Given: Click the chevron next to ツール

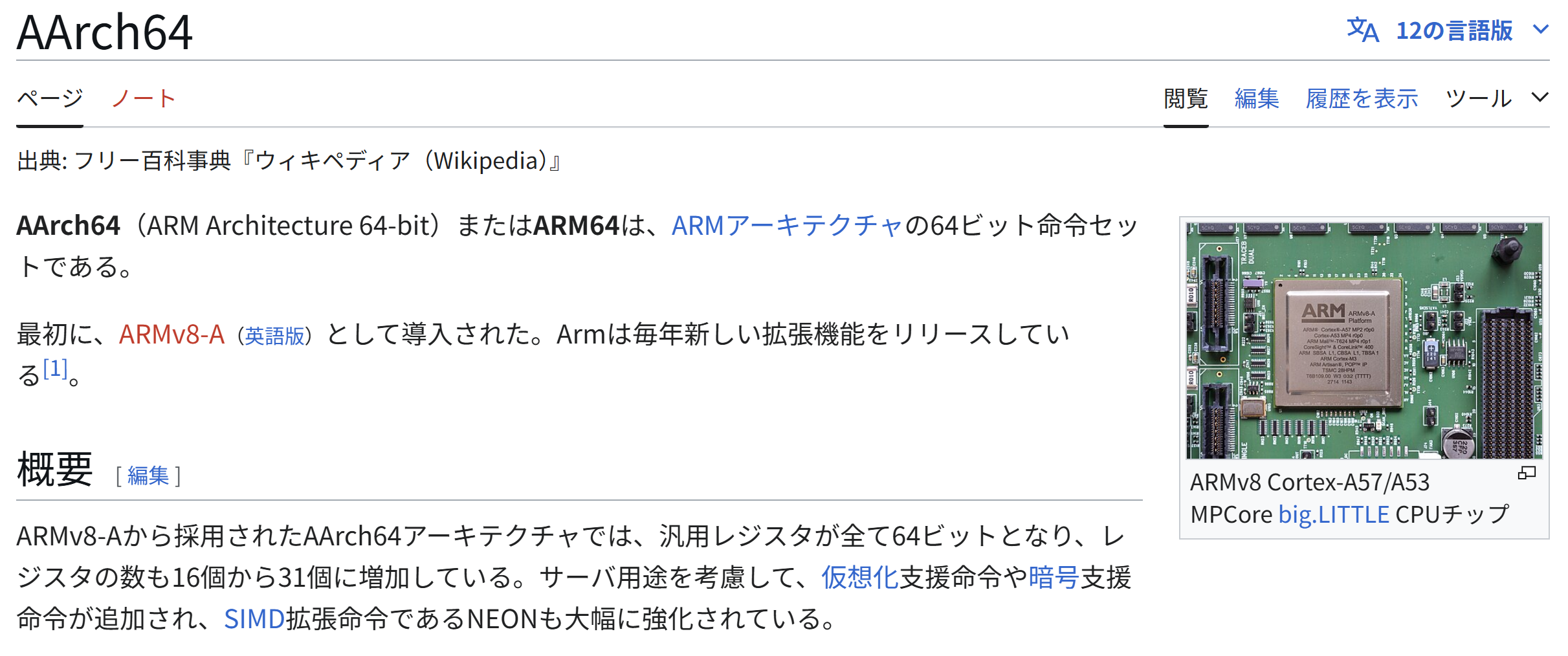Looking at the screenshot, I should pos(1540,98).
